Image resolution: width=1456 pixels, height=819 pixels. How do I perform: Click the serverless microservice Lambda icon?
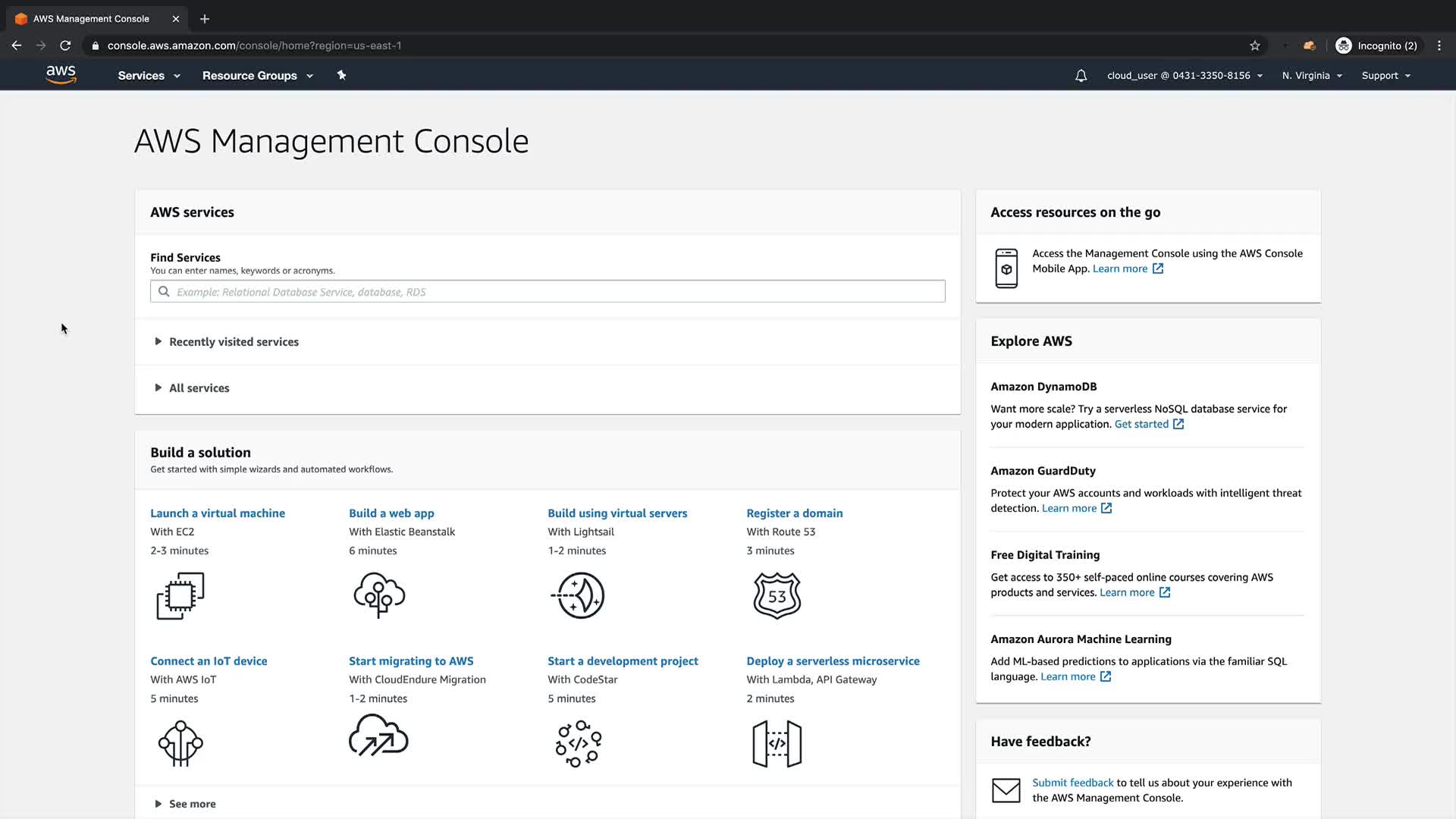pos(777,744)
